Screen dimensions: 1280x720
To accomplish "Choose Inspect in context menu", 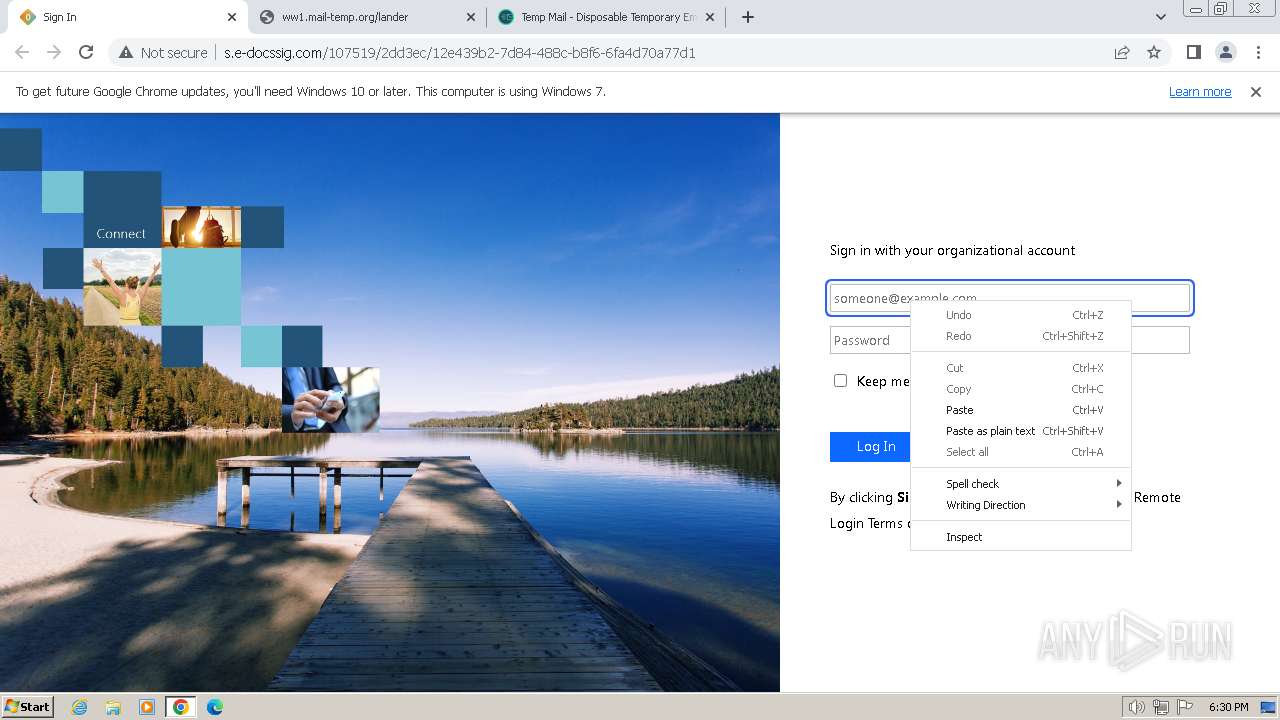I will click(1021, 537).
